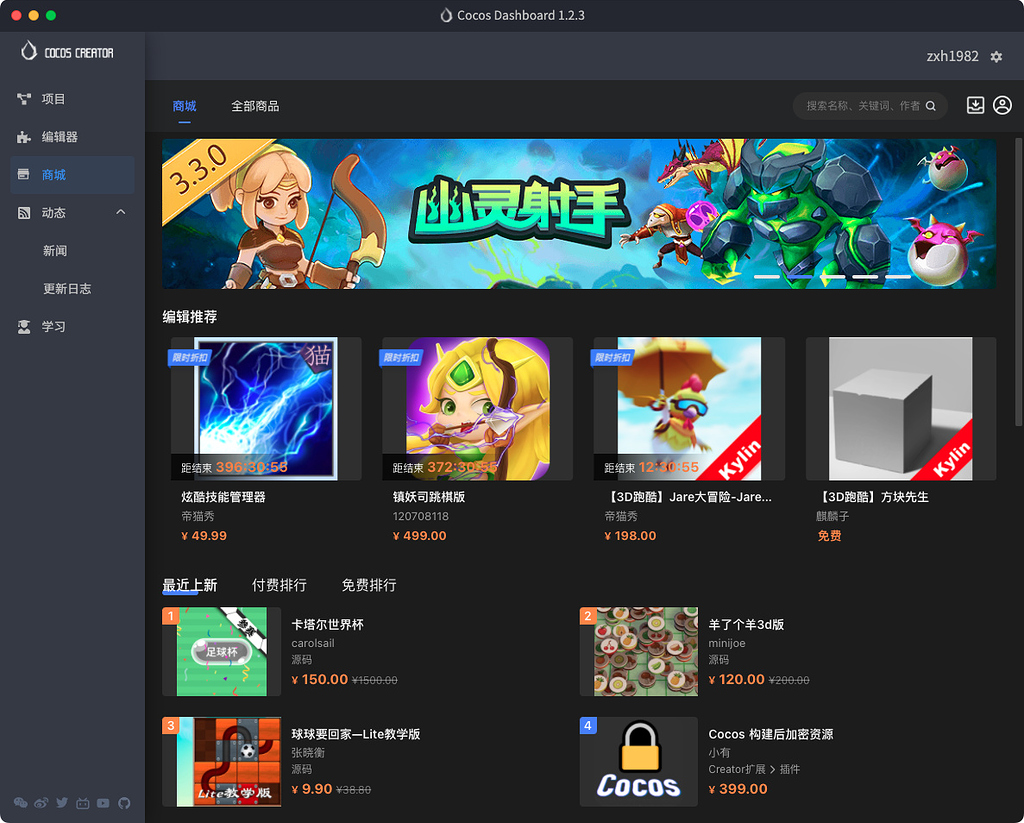Image resolution: width=1024 pixels, height=823 pixels.
Task: Open the settings gear next to zxh1982
Action: (996, 57)
